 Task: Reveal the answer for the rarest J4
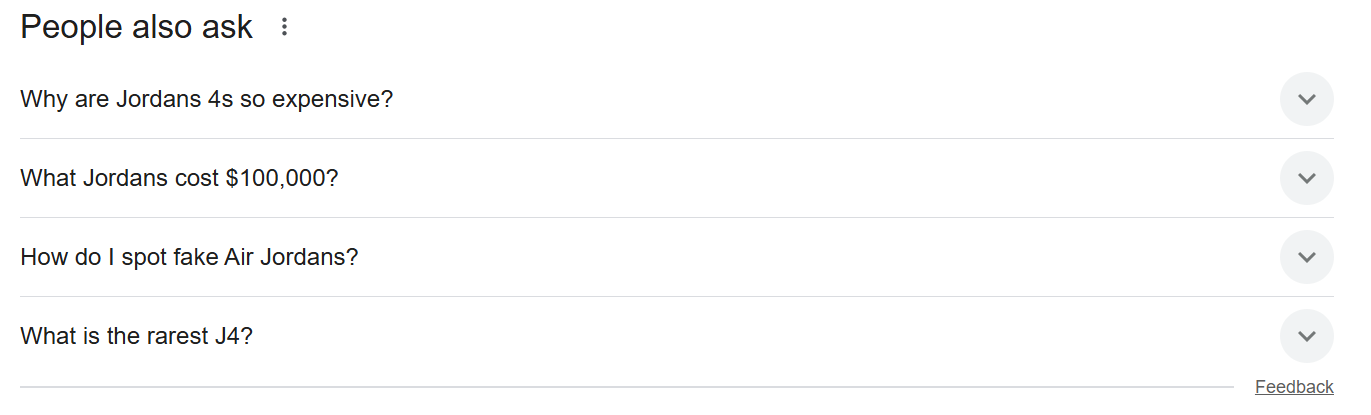137,336
